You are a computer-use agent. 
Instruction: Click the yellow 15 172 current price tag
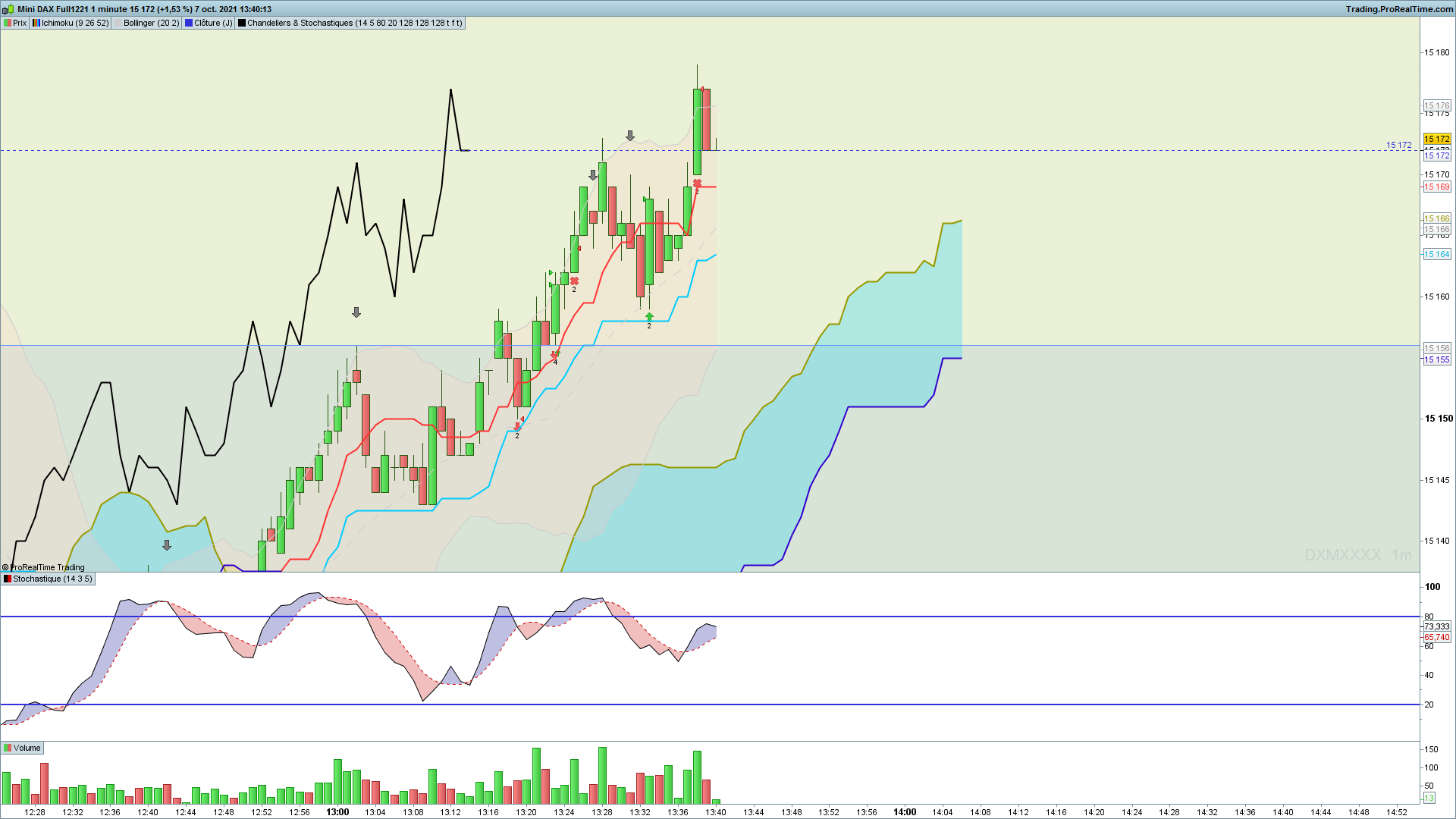click(x=1436, y=139)
